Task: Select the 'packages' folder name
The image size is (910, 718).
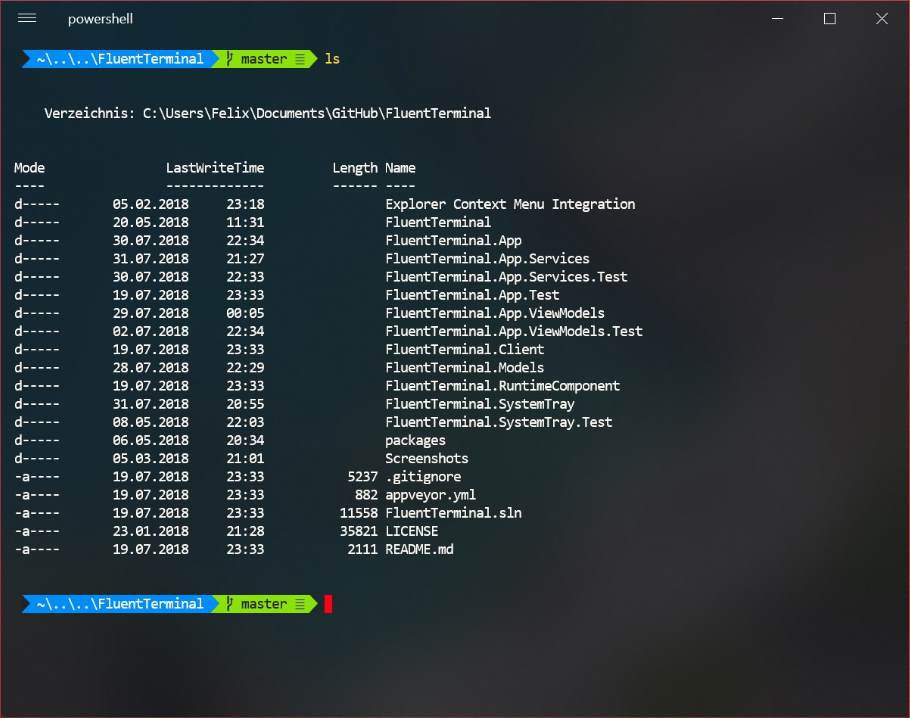Action: coord(415,441)
